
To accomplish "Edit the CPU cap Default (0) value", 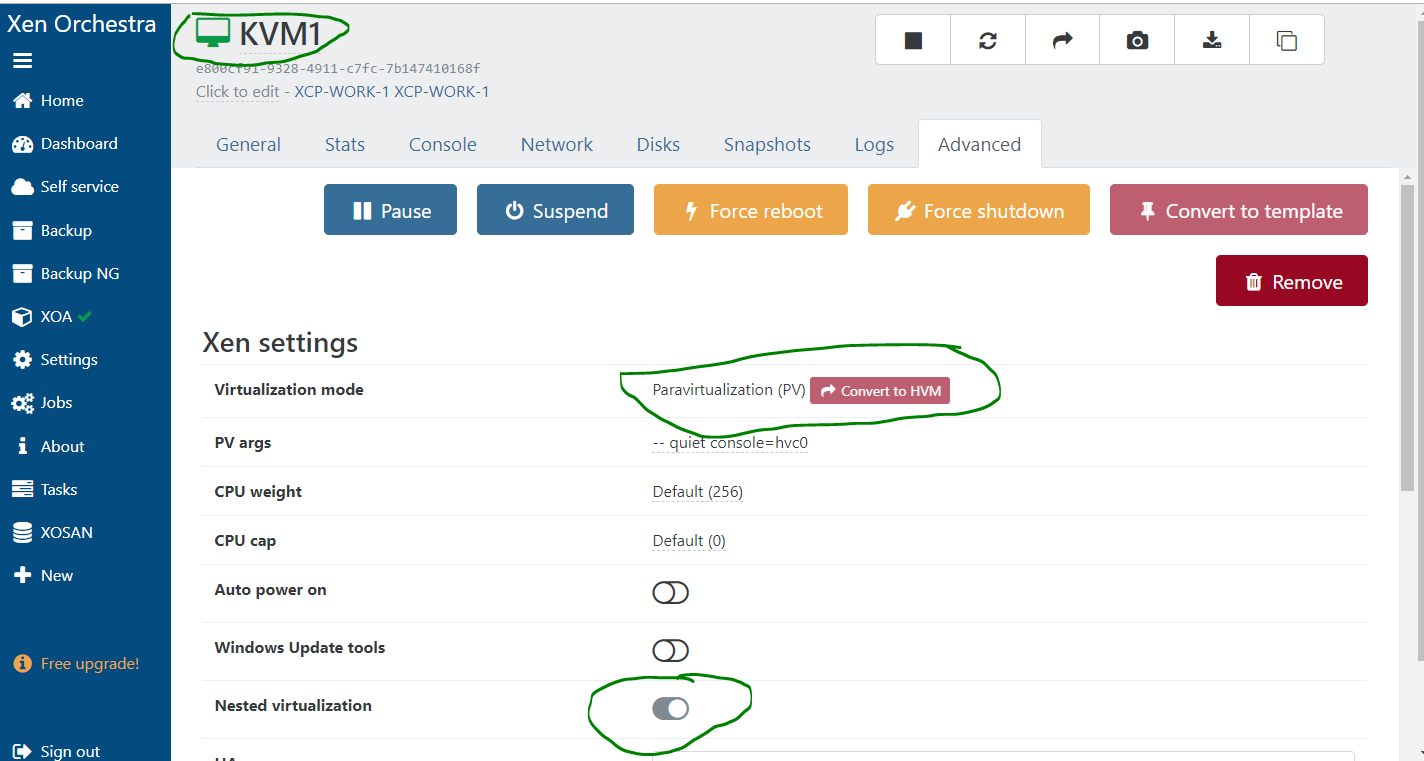I will 688,541.
